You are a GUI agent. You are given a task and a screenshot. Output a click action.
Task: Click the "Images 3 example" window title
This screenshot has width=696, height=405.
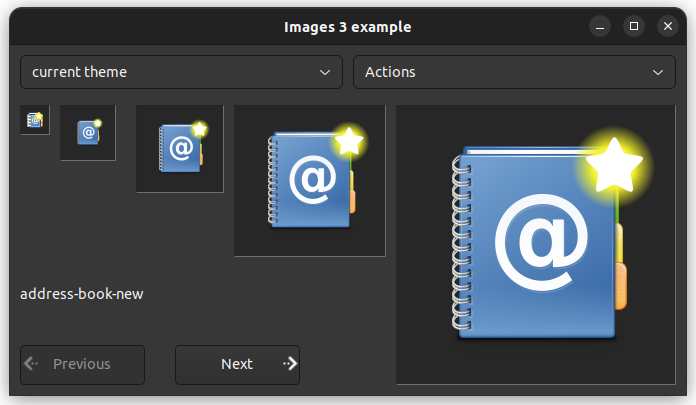[x=347, y=27]
